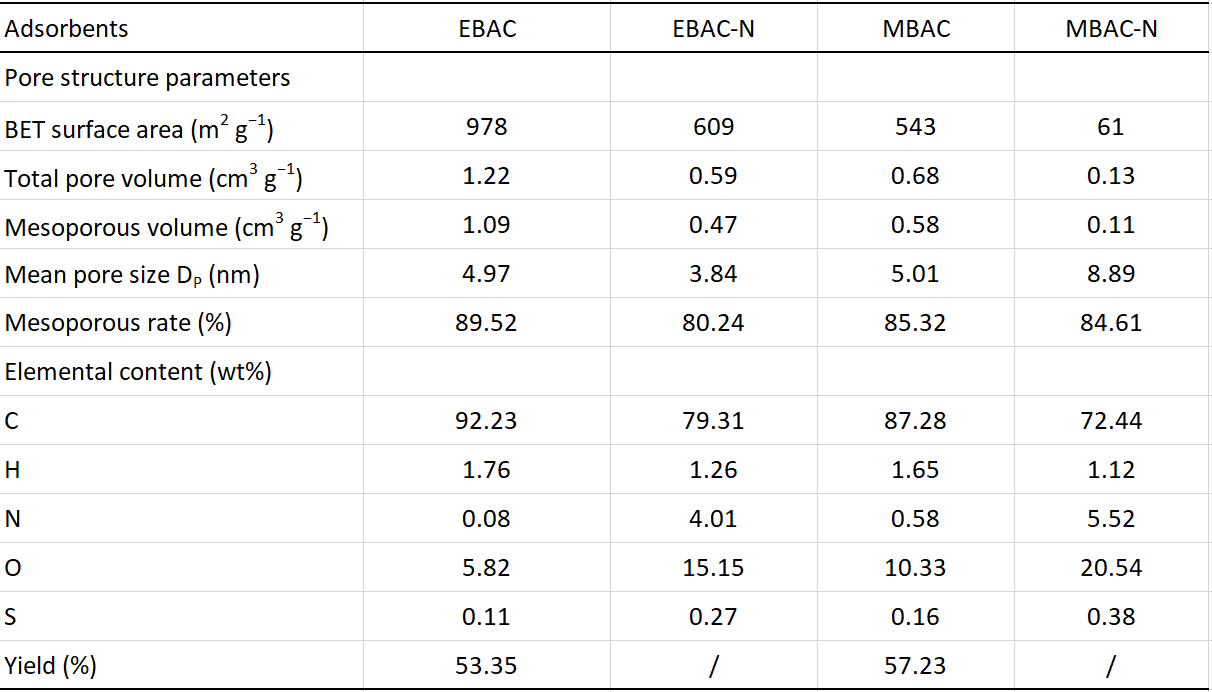The image size is (1212, 692).
Task: Select EBAC BET value 978
Action: pos(486,127)
